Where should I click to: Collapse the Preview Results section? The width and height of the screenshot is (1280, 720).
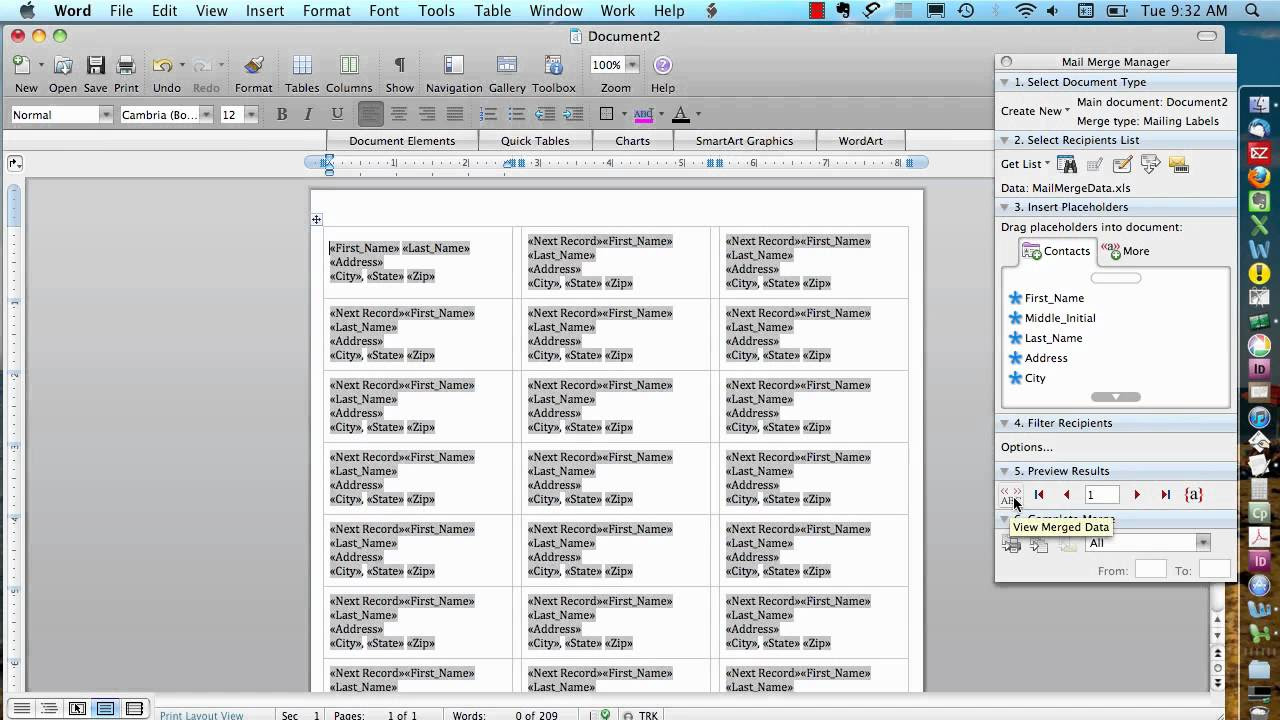1004,471
